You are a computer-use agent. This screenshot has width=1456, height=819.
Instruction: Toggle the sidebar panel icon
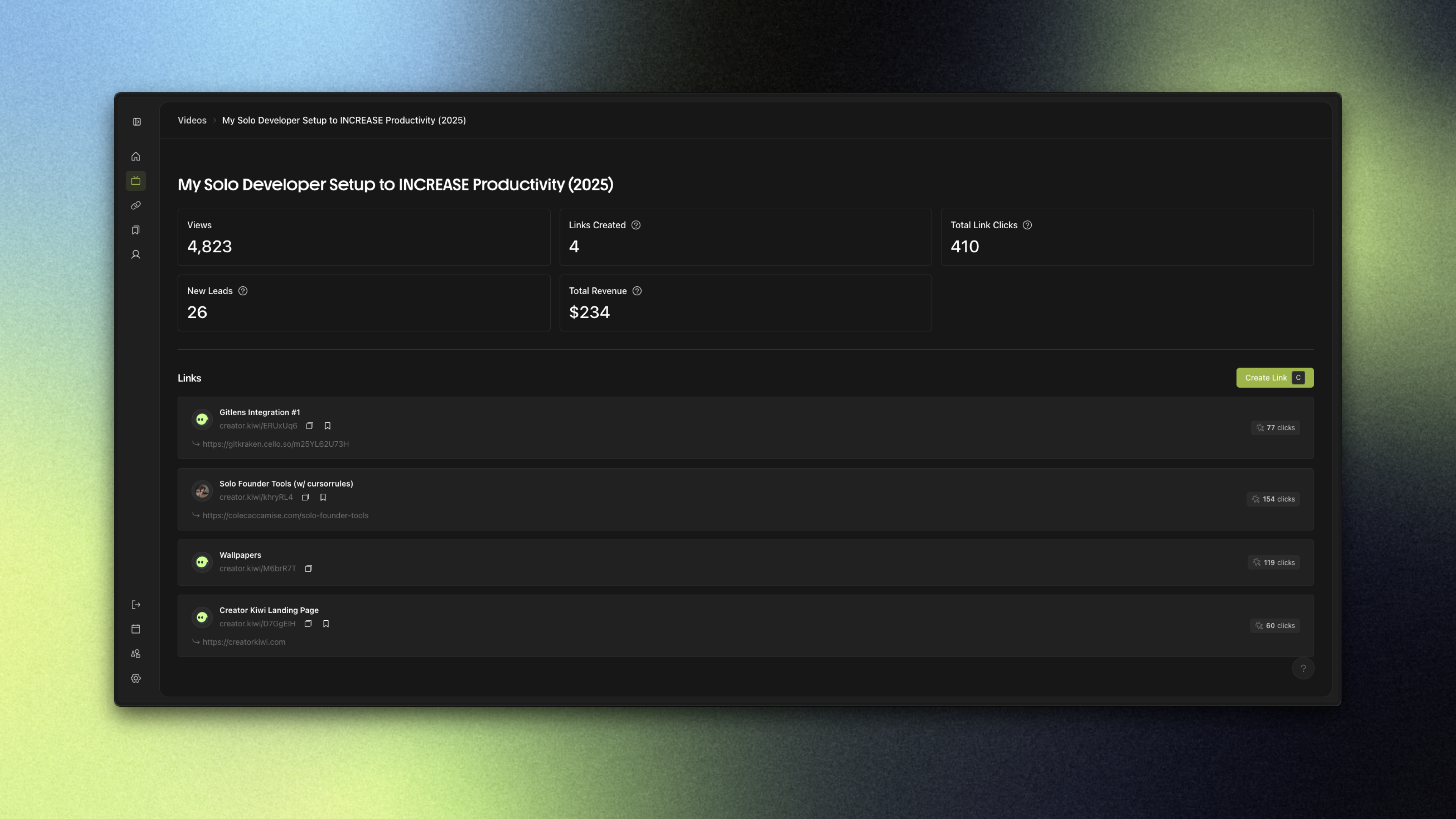tap(137, 121)
